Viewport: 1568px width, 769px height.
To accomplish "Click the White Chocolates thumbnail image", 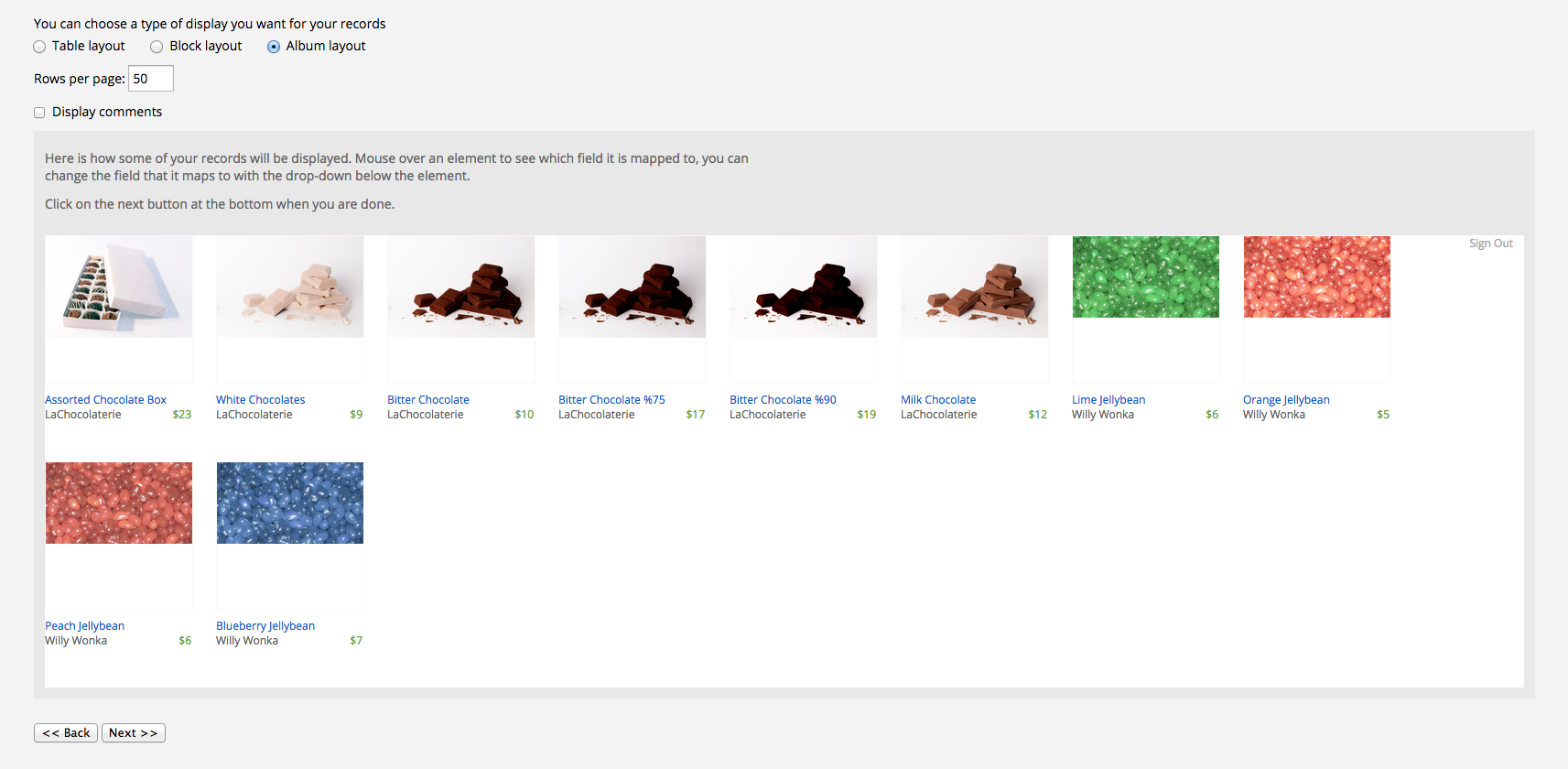I will pyautogui.click(x=290, y=287).
